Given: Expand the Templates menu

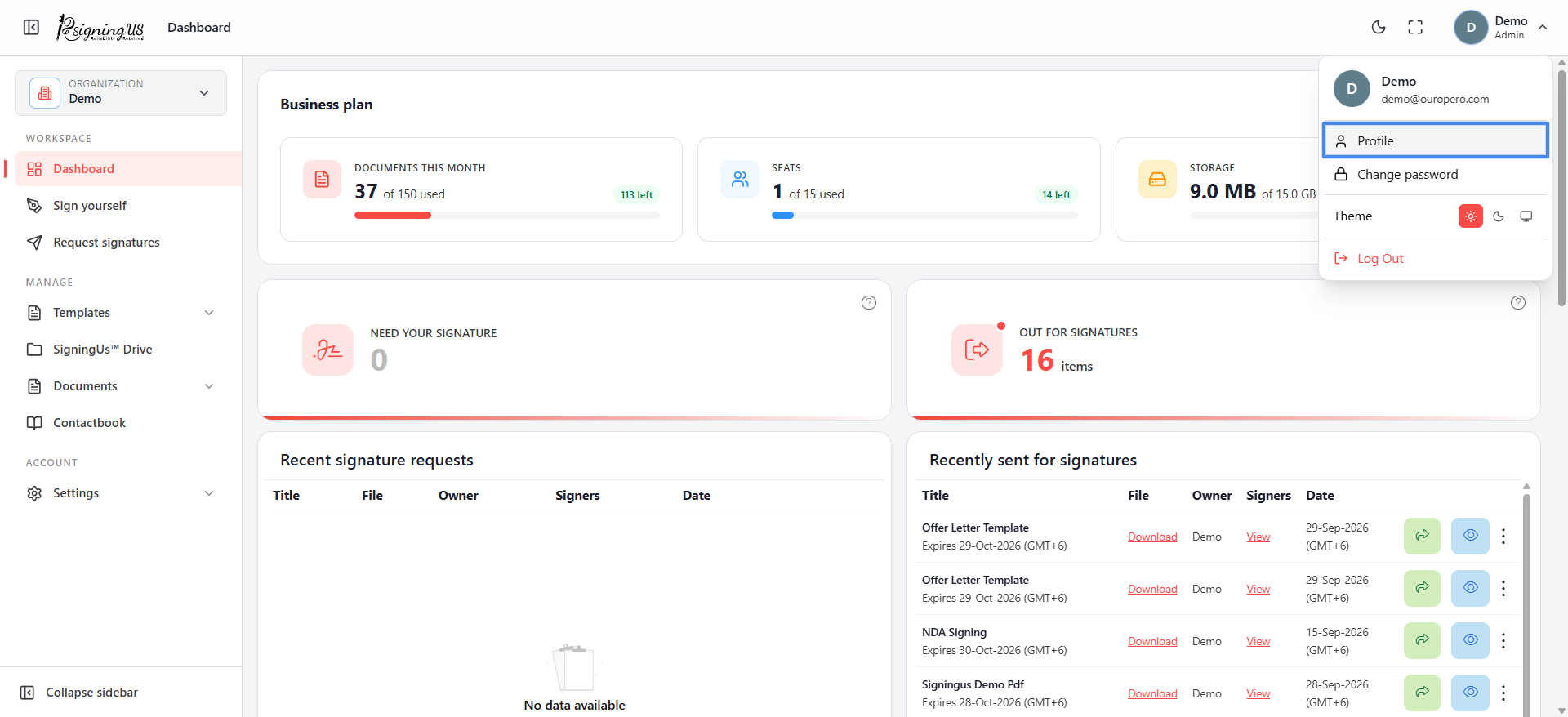Looking at the screenshot, I should pos(122,312).
